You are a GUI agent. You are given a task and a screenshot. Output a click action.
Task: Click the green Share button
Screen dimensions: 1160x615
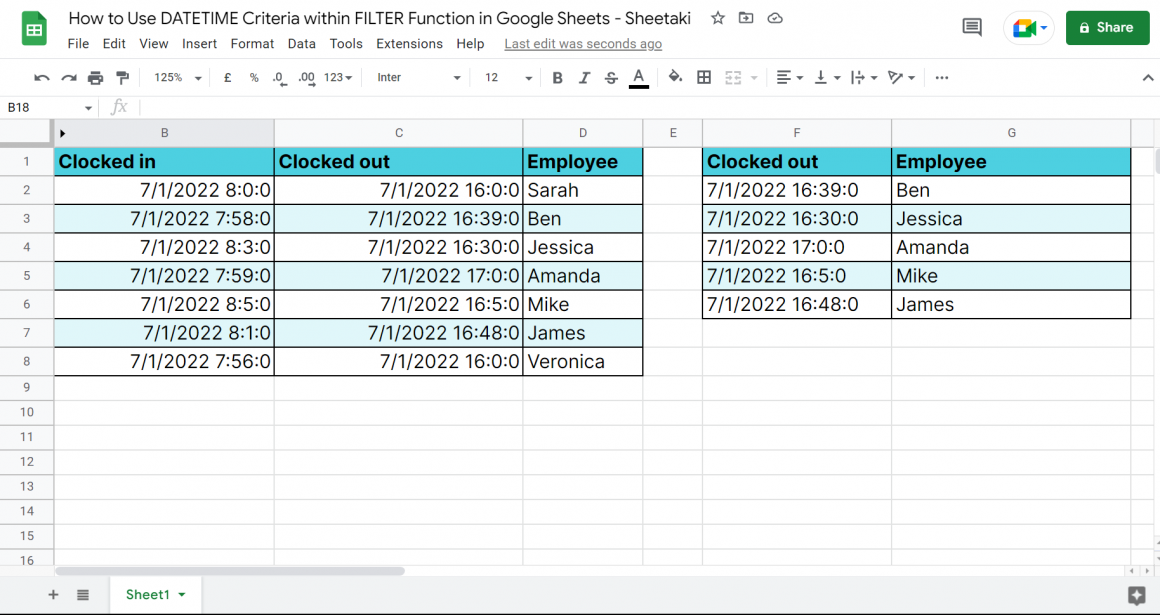coord(1107,28)
